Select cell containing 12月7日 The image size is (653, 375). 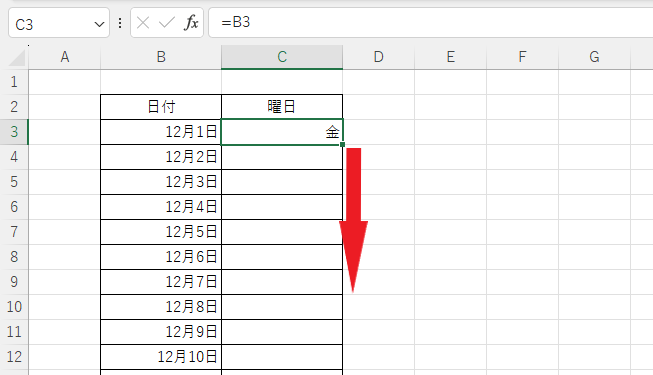[161, 282]
